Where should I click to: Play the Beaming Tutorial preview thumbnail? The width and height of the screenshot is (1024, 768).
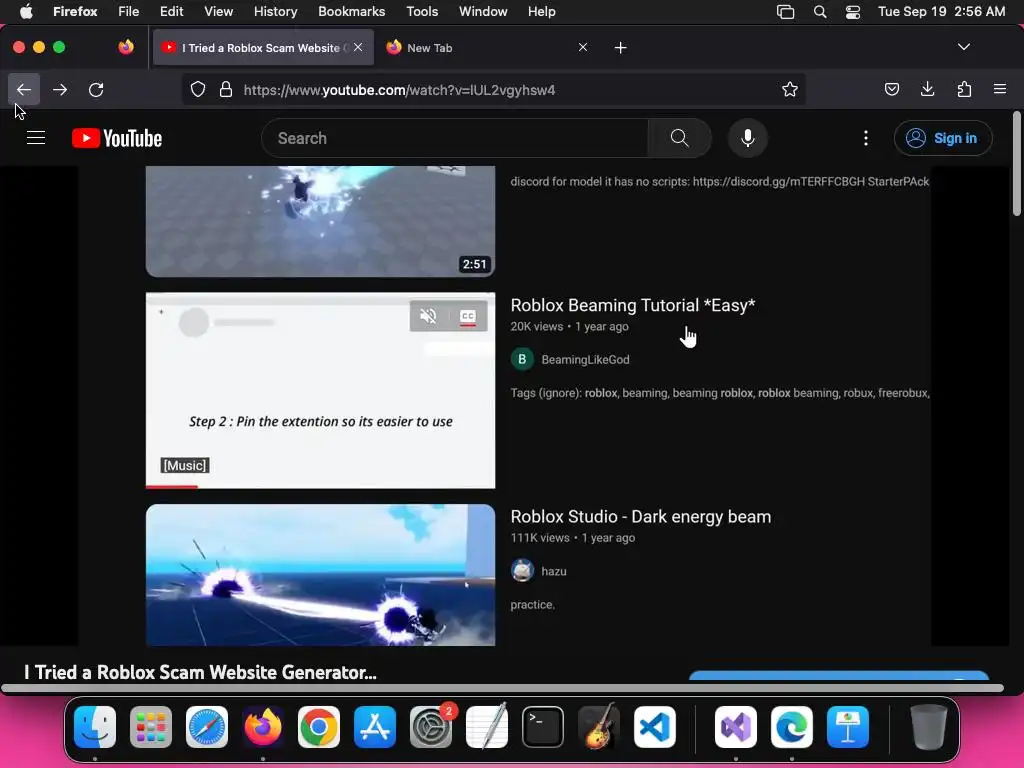(x=320, y=390)
